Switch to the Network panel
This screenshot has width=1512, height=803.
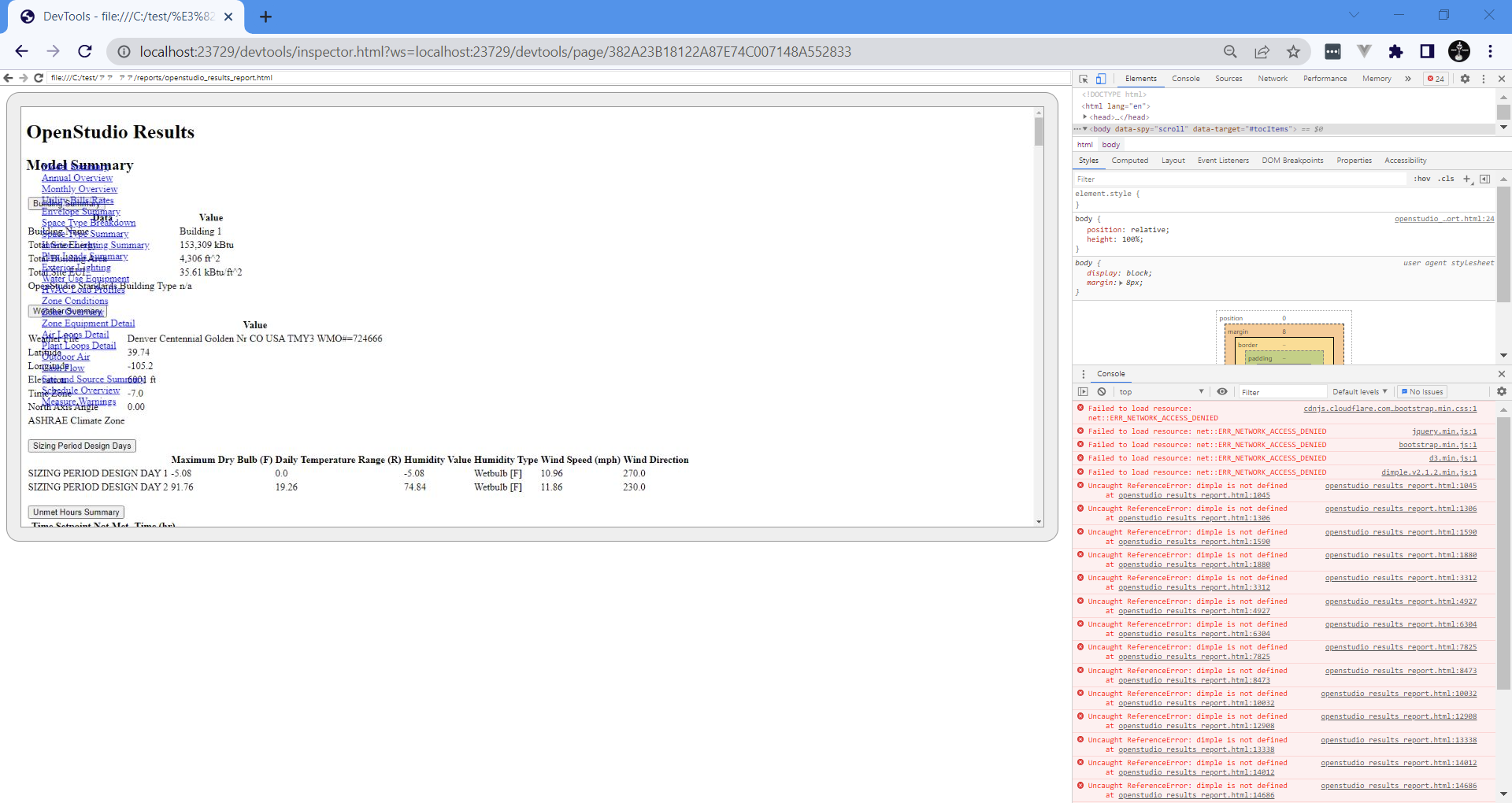[x=1273, y=79]
